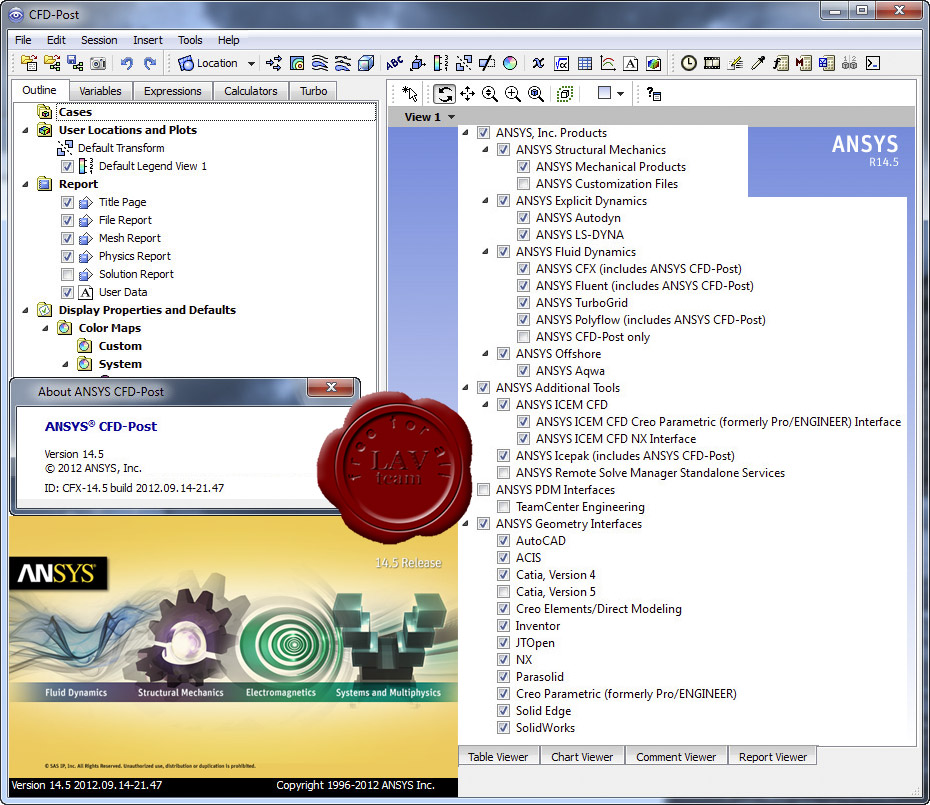Click the Timestep Selector clock icon

689,63
